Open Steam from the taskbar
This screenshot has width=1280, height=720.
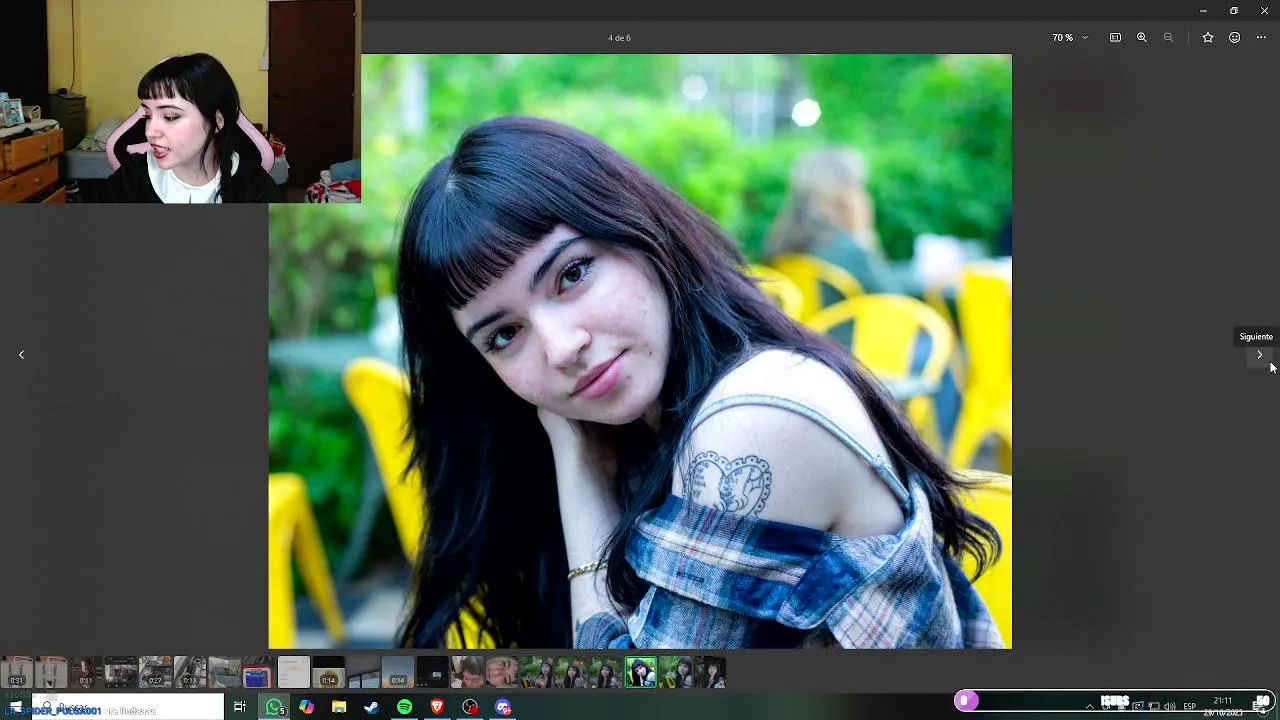[x=371, y=707]
